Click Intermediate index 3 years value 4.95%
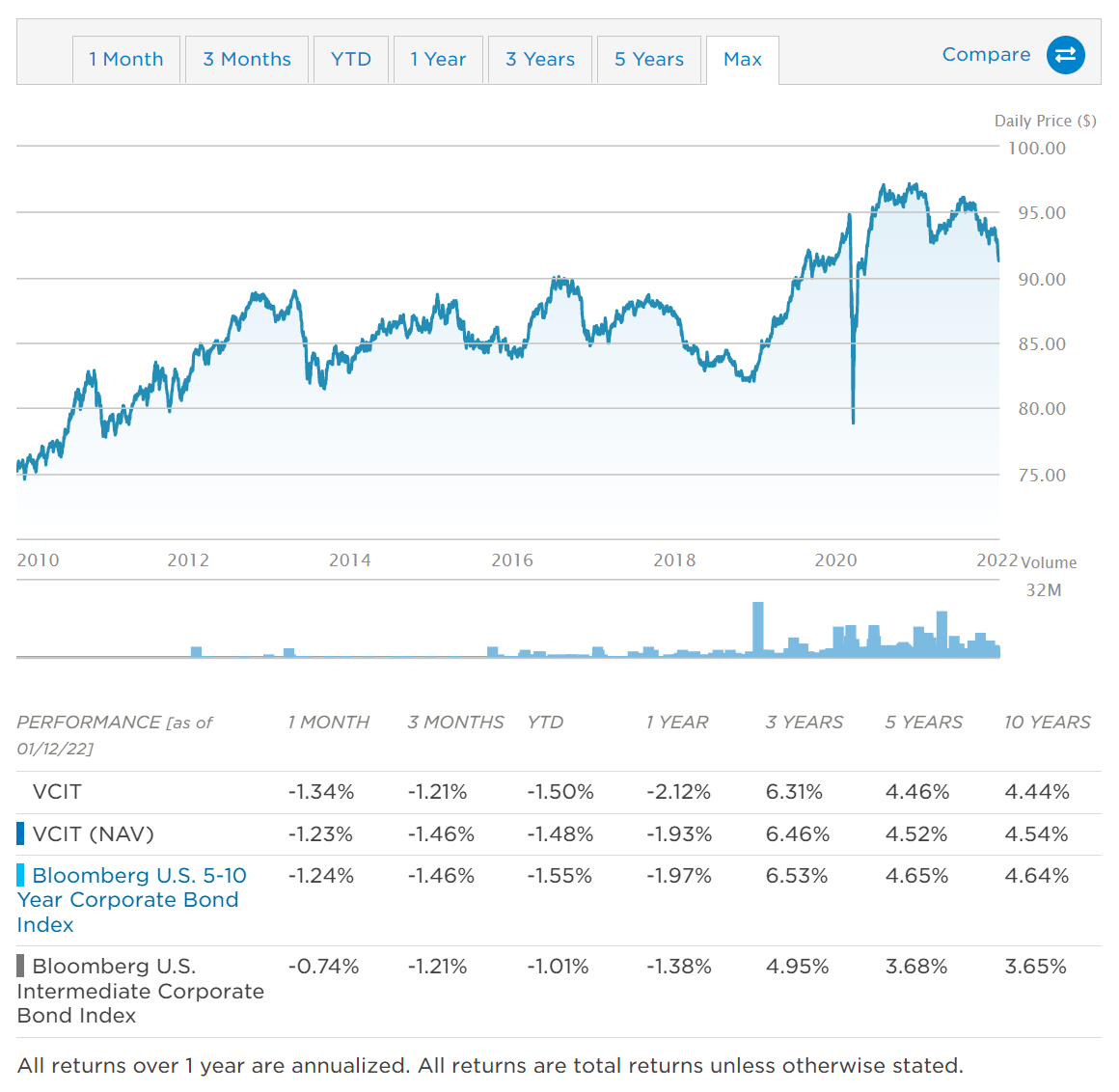This screenshot has height=1092, width=1119. pyautogui.click(x=797, y=968)
